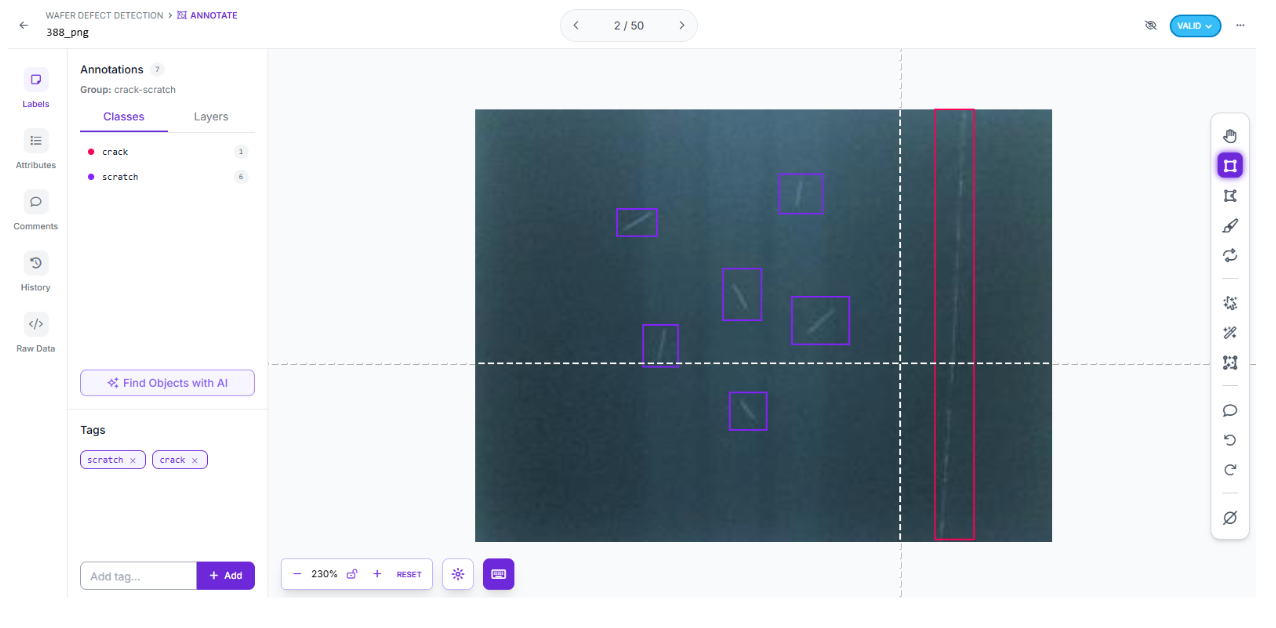The width and height of the screenshot is (1276, 628).
Task: Click the WAFER DEFECT DETECTION breadcrumb
Action: pyautogui.click(x=104, y=16)
